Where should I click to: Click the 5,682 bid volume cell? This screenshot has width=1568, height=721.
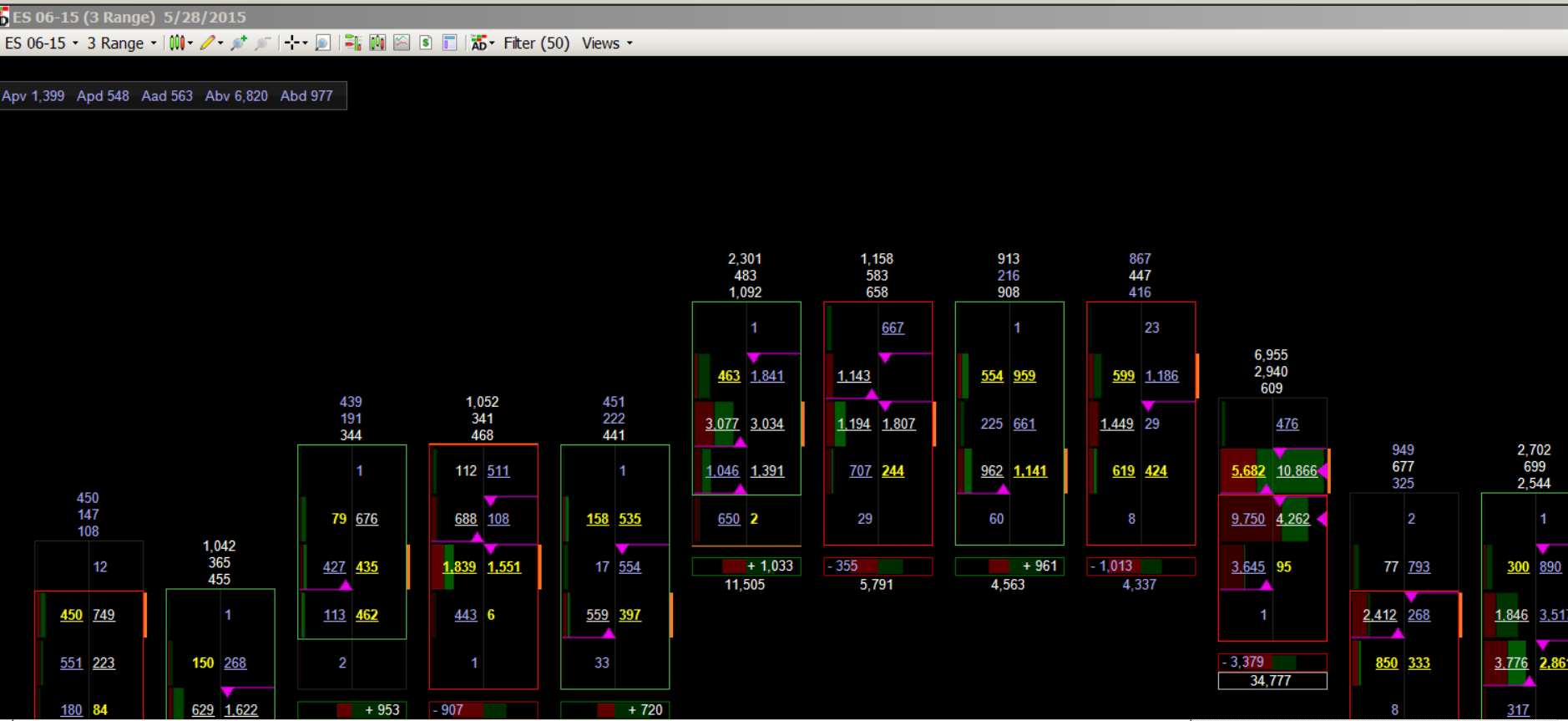pos(1248,471)
